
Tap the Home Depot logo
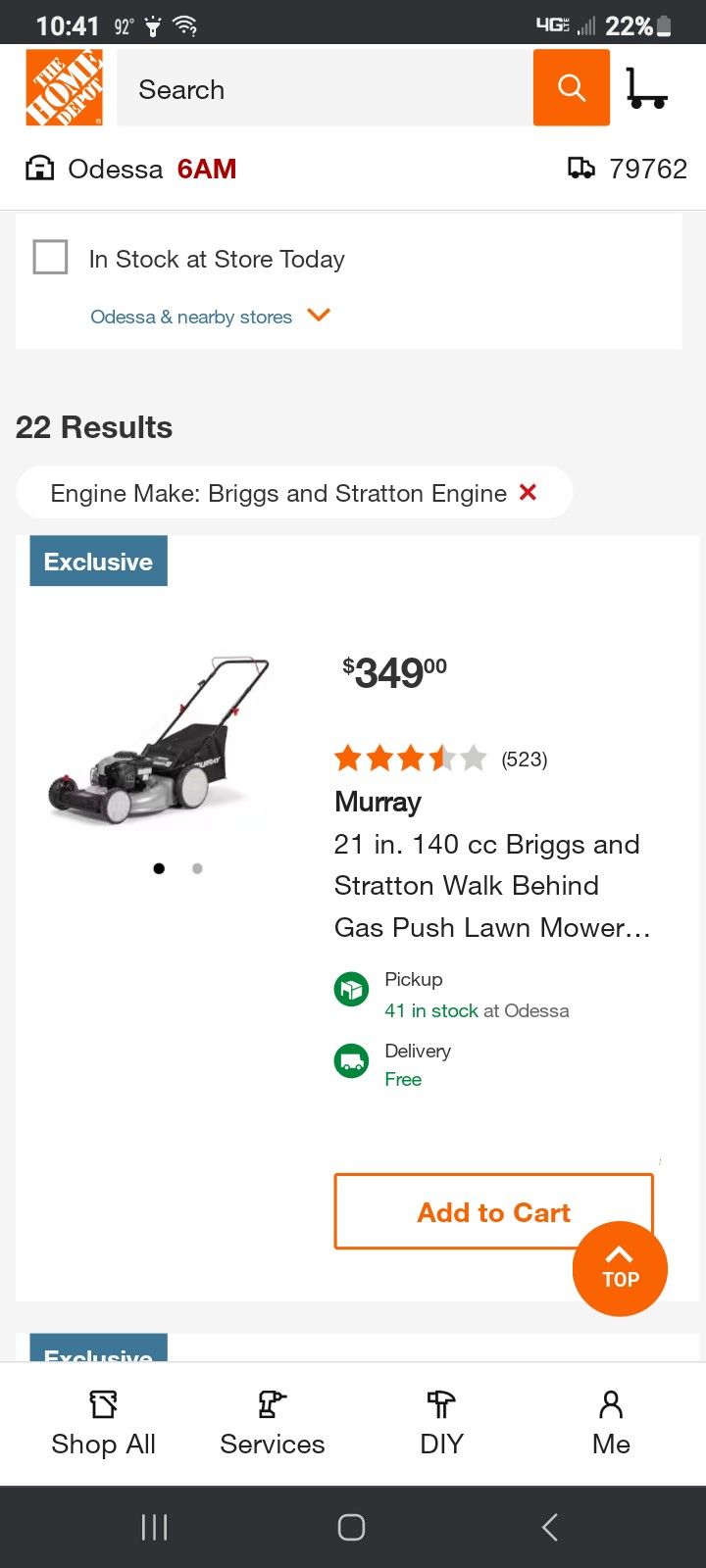63,87
